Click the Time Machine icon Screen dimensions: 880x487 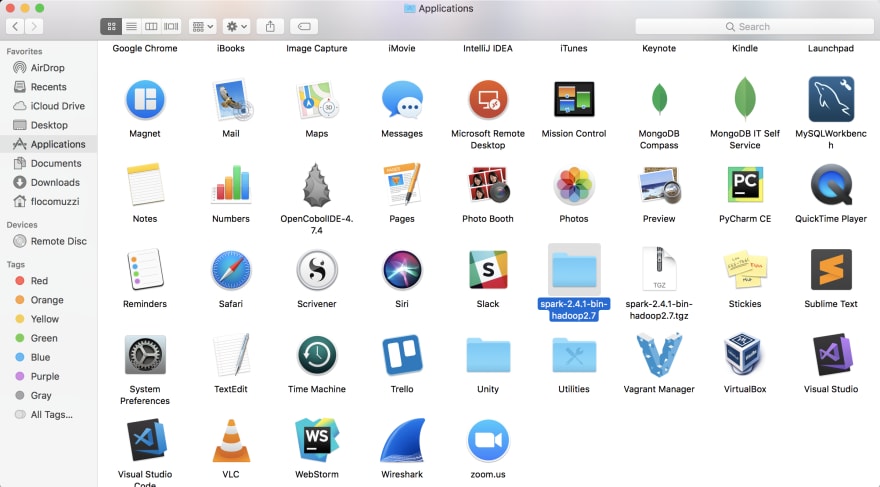pyautogui.click(x=317, y=355)
